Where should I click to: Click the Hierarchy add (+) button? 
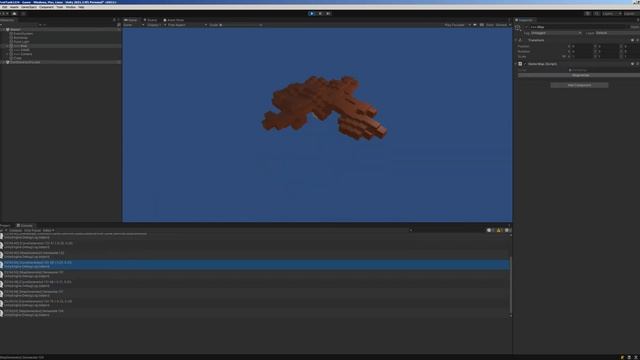[x=2, y=25]
